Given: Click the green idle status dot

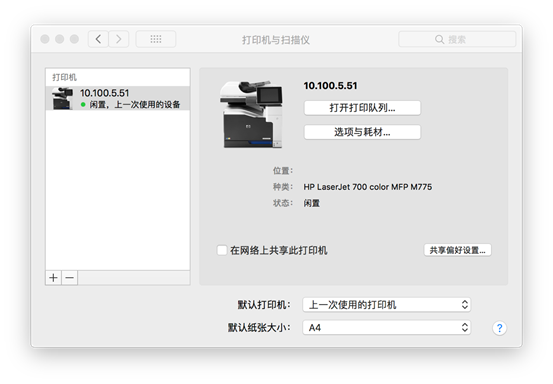Looking at the screenshot, I should coord(83,104).
